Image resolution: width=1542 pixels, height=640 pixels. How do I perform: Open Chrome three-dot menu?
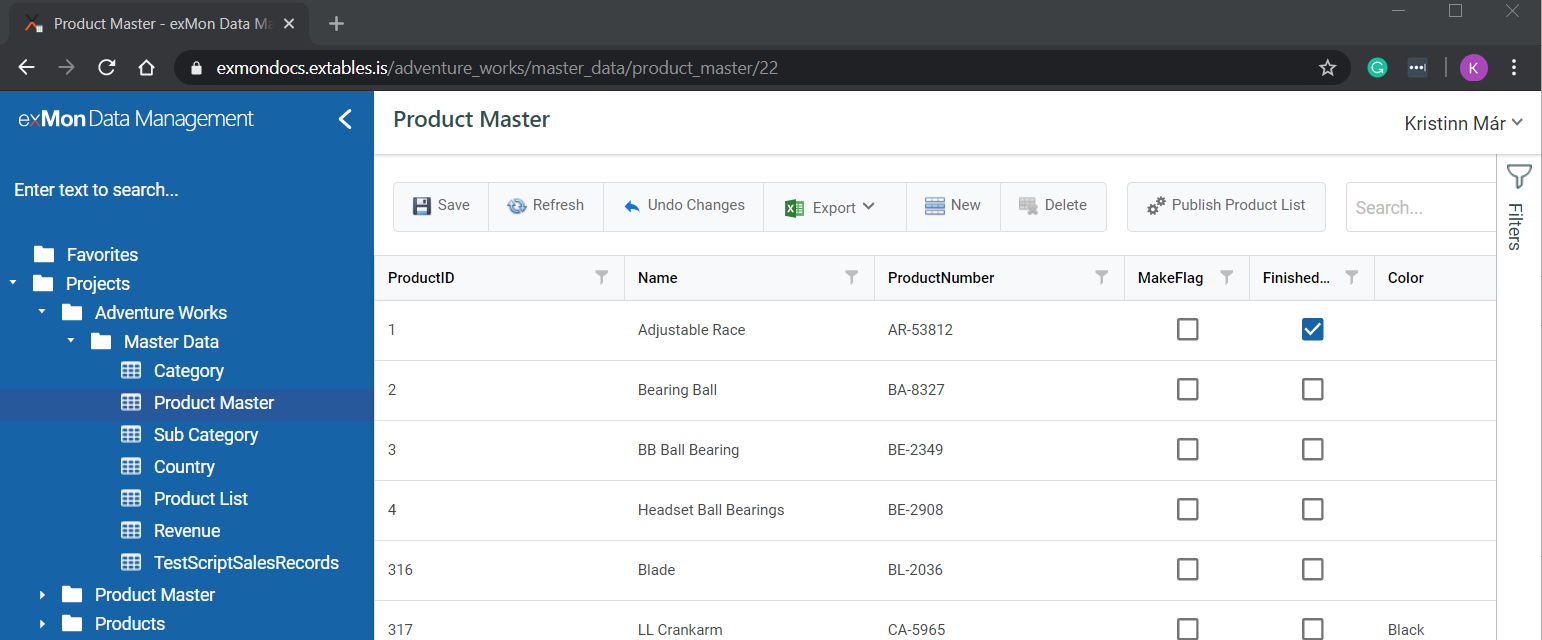tap(1514, 68)
